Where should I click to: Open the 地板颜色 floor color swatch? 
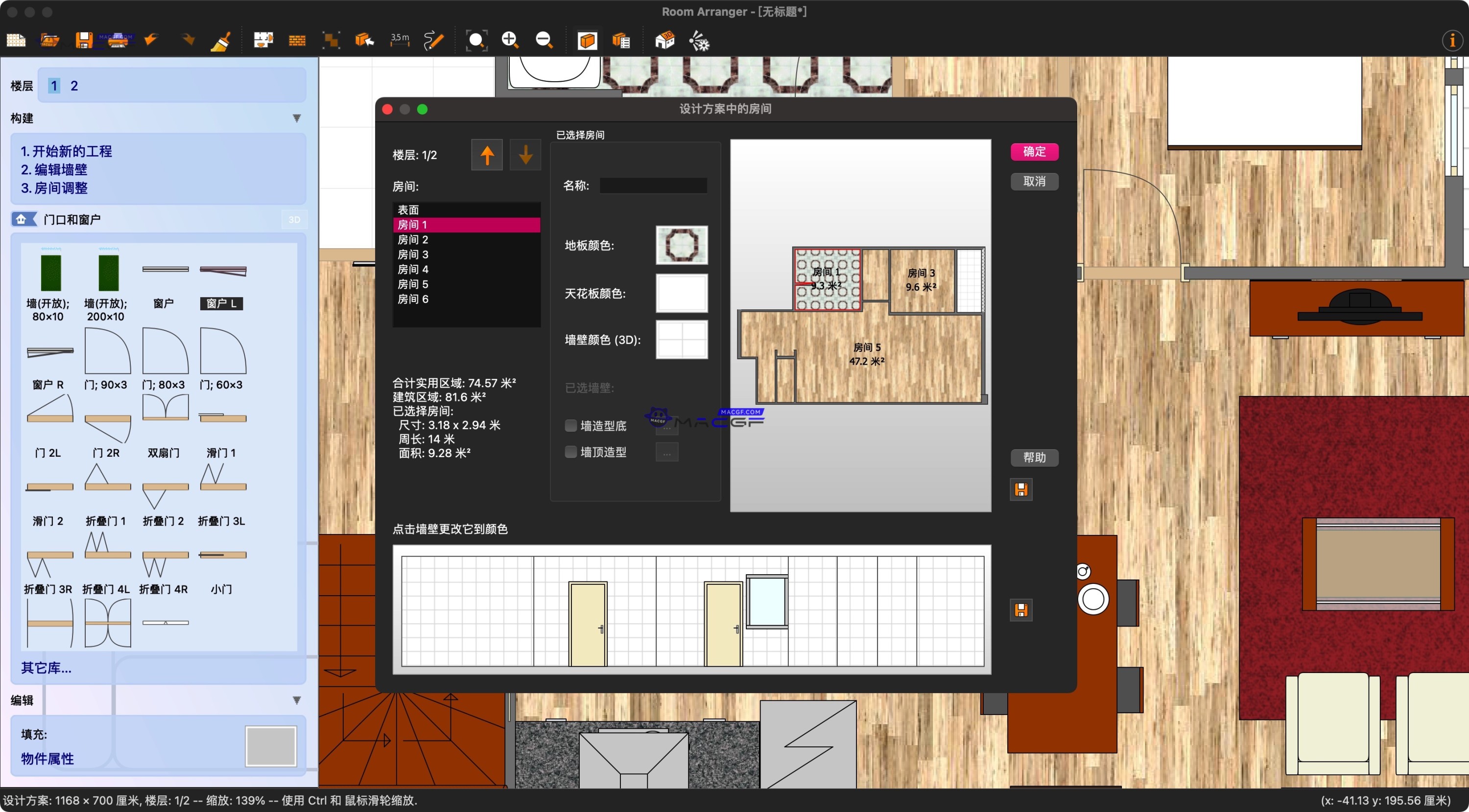pos(682,245)
